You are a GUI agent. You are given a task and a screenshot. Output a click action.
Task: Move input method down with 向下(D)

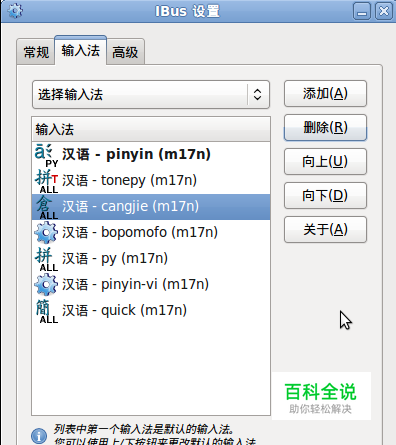point(325,196)
